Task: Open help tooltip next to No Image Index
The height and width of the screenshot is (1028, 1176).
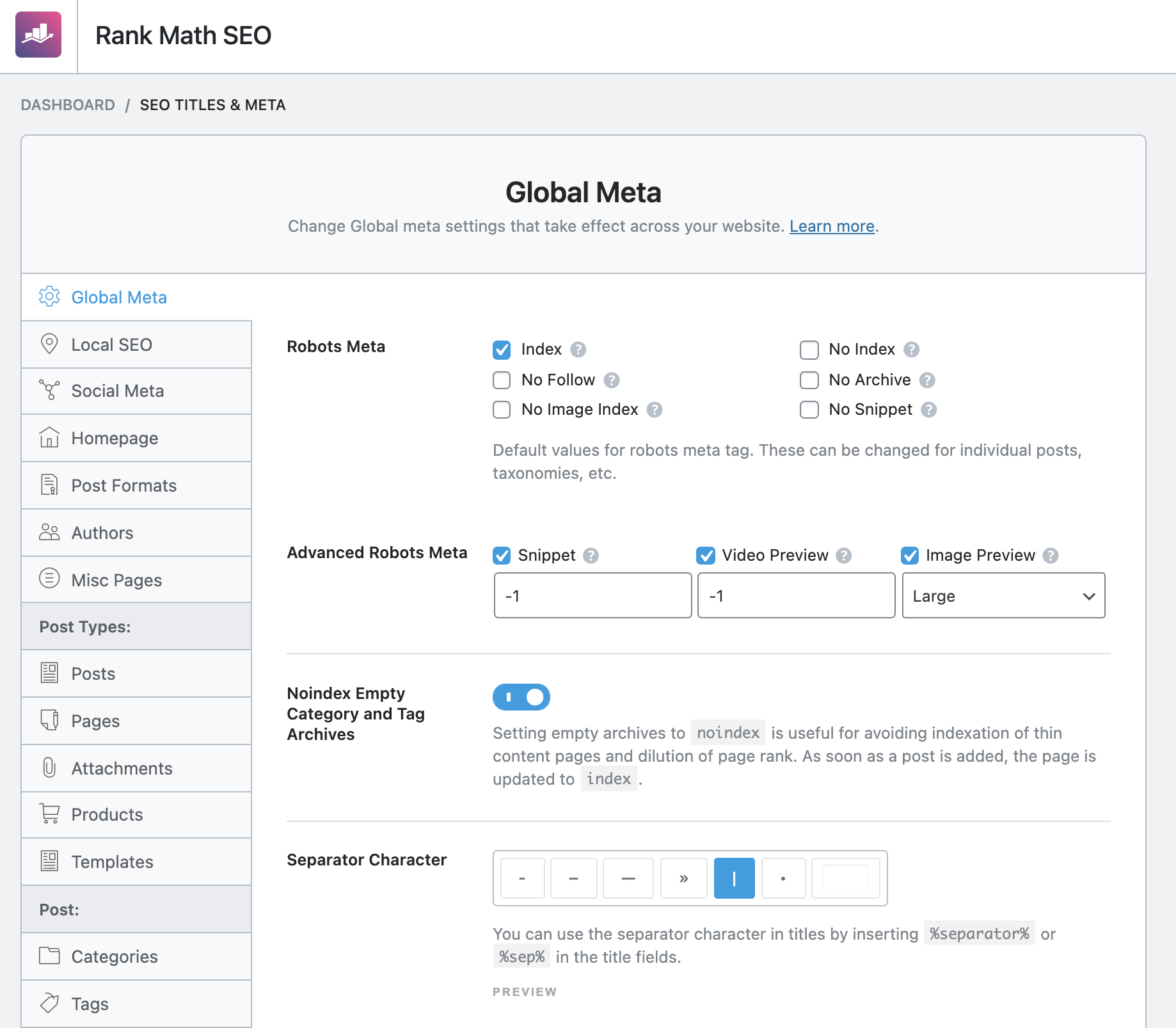Action: (x=655, y=410)
